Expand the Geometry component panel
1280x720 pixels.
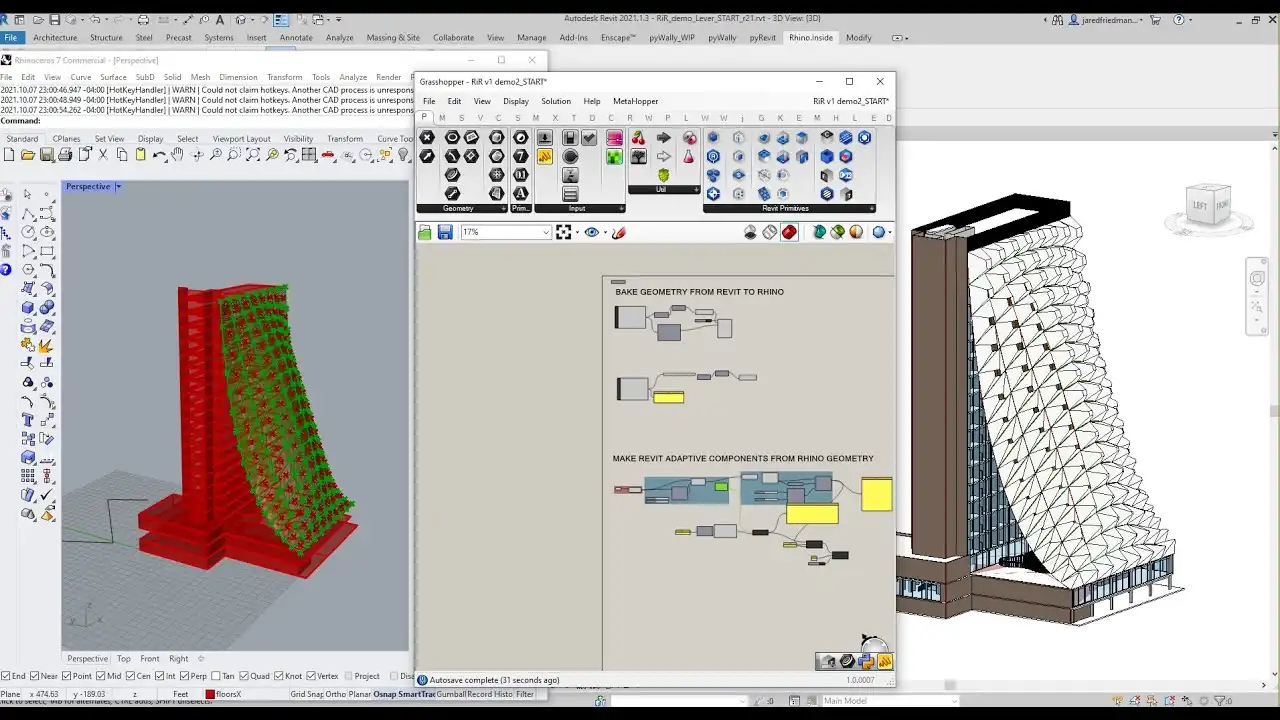(x=502, y=209)
